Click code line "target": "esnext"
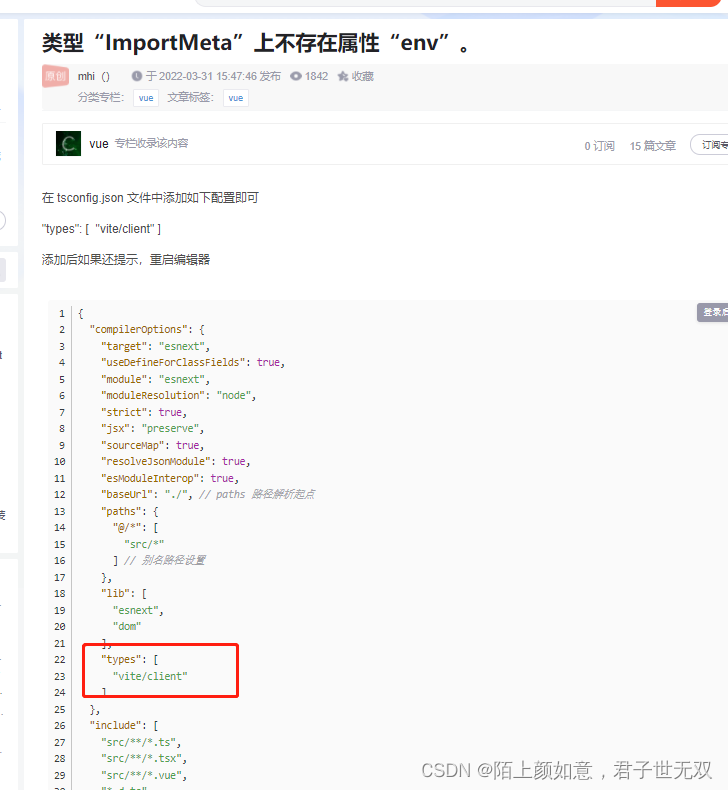This screenshot has width=728, height=790. (x=155, y=346)
